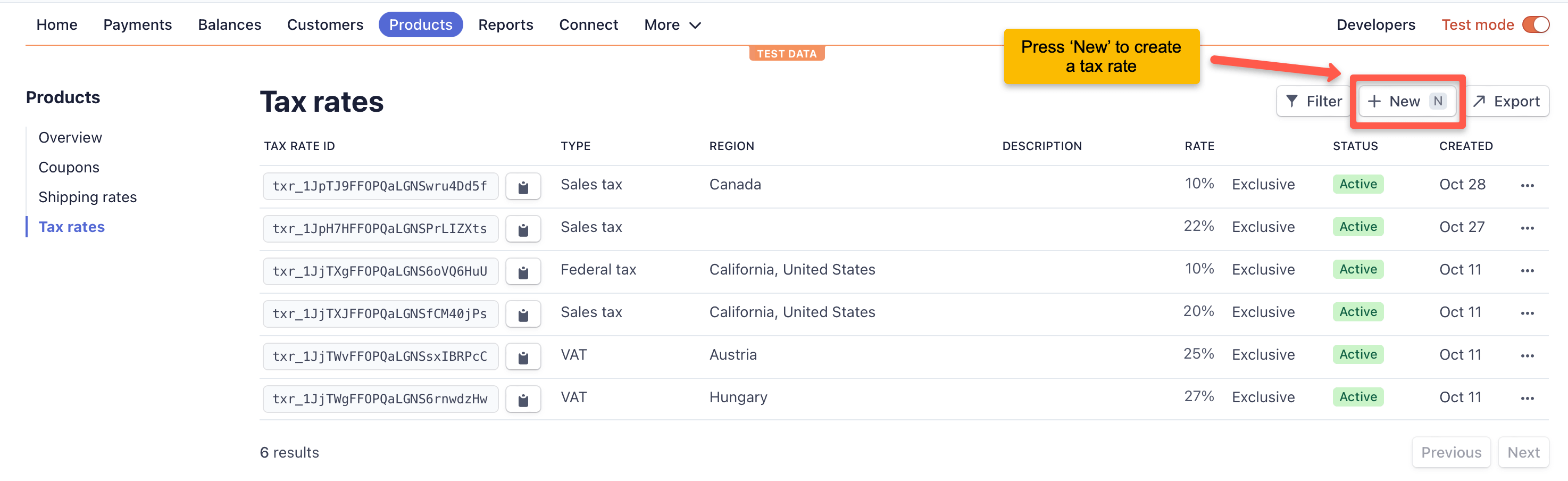1568x481 pixels.
Task: Go to Shipping rates in the sidebar
Action: tap(88, 197)
